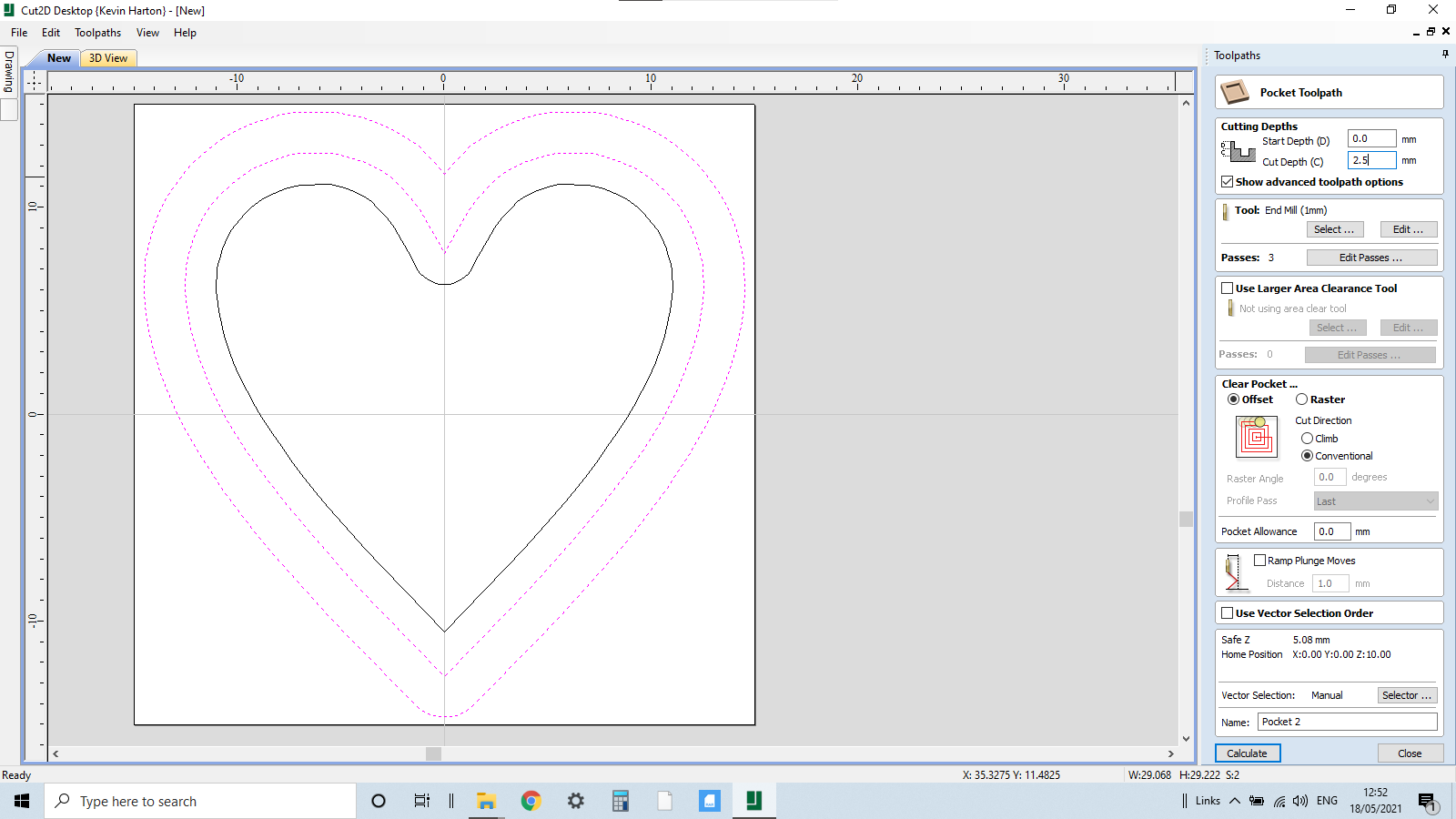Open the Help menu

[x=185, y=33]
